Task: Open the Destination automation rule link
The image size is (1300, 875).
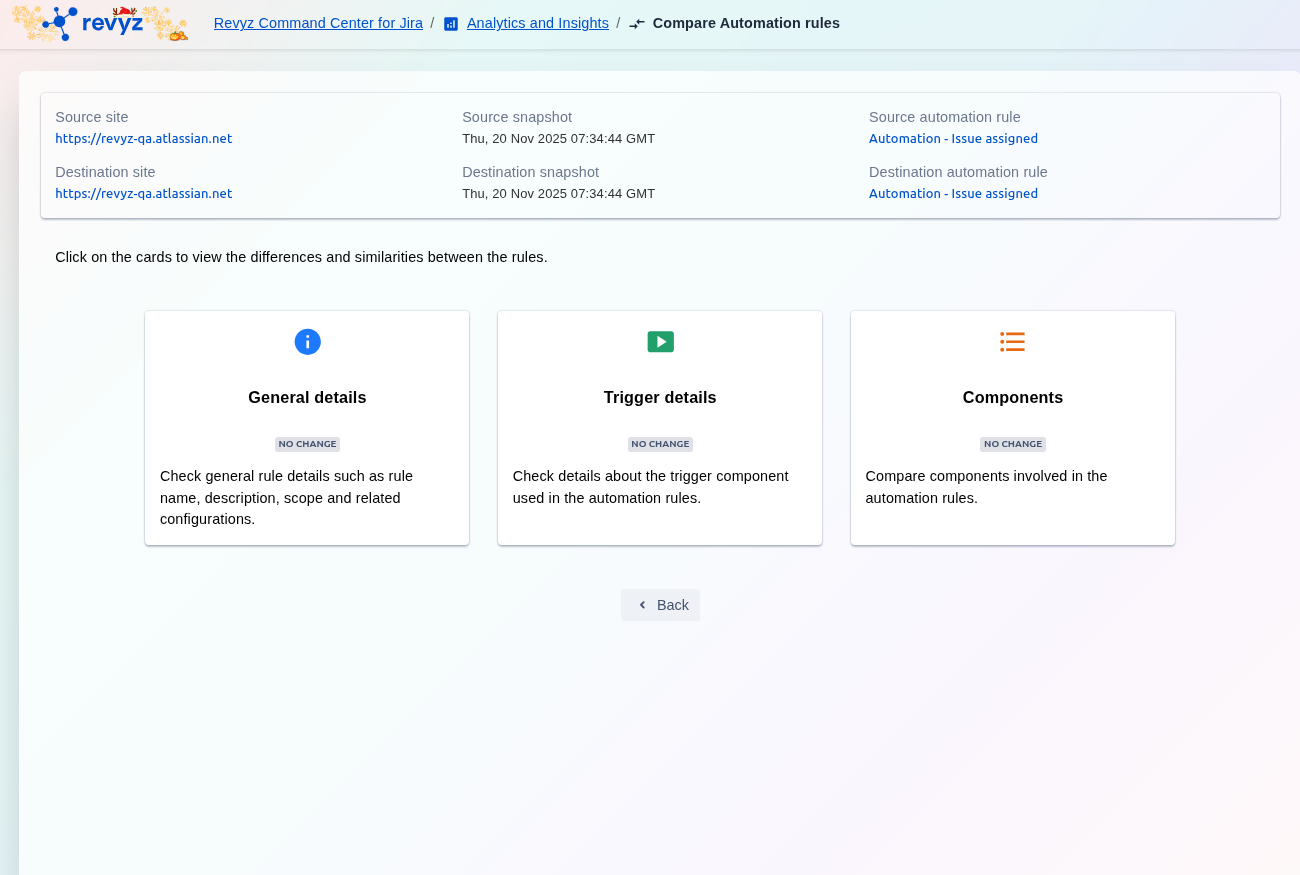Action: point(953,194)
